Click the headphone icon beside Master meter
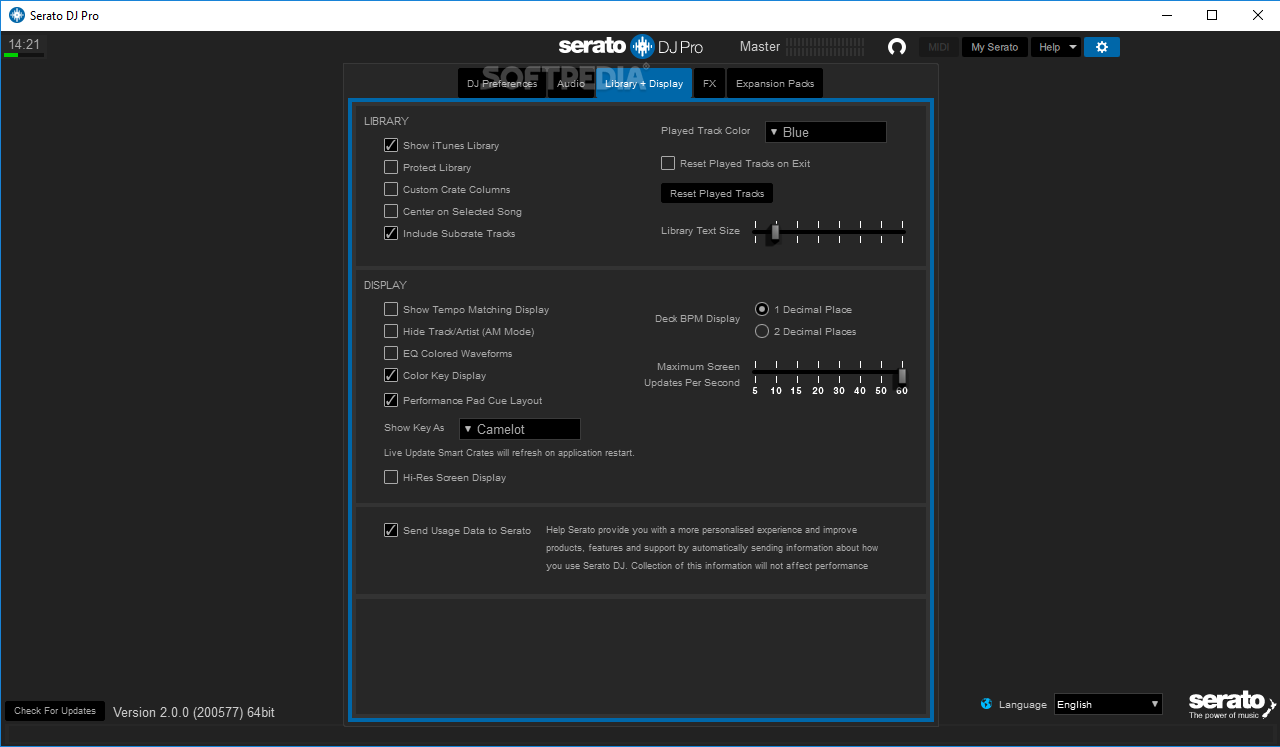This screenshot has height=747, width=1280. [x=897, y=47]
